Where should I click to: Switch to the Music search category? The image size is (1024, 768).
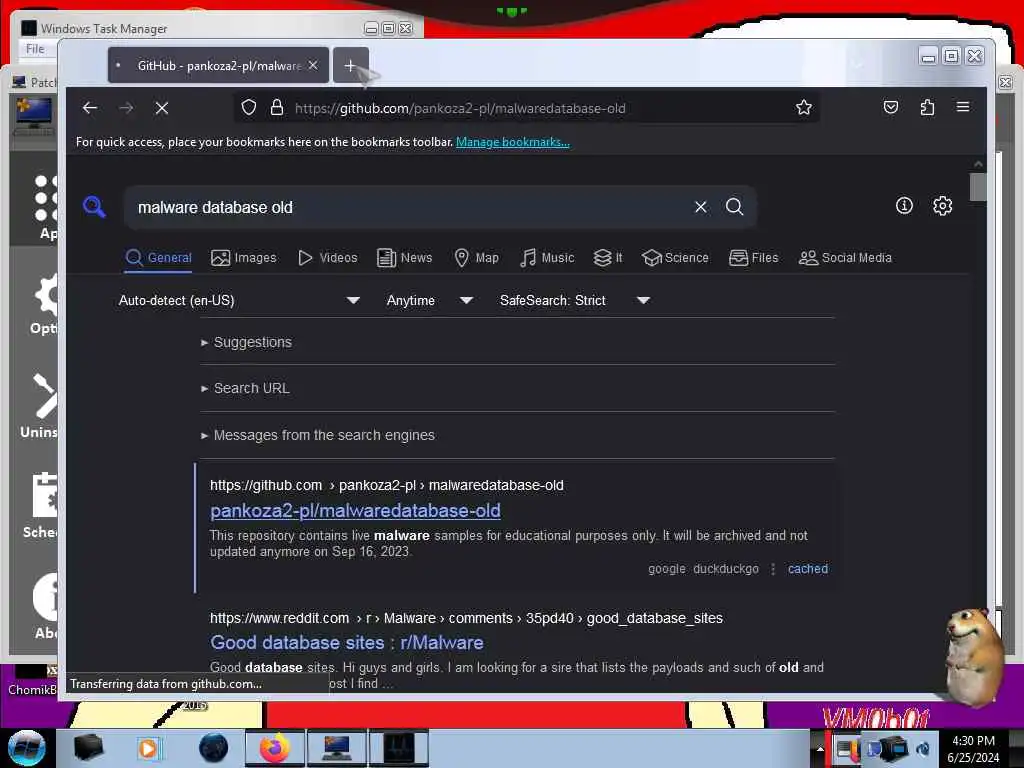[547, 258]
